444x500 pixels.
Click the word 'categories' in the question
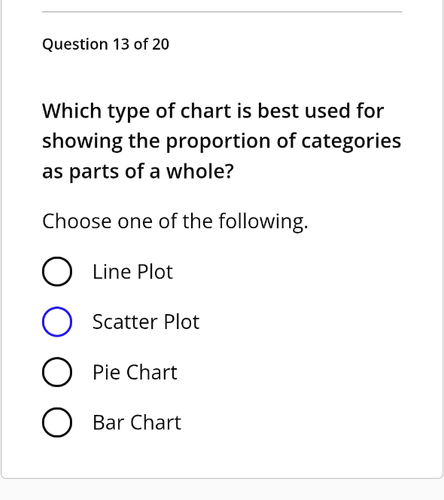pos(351,141)
